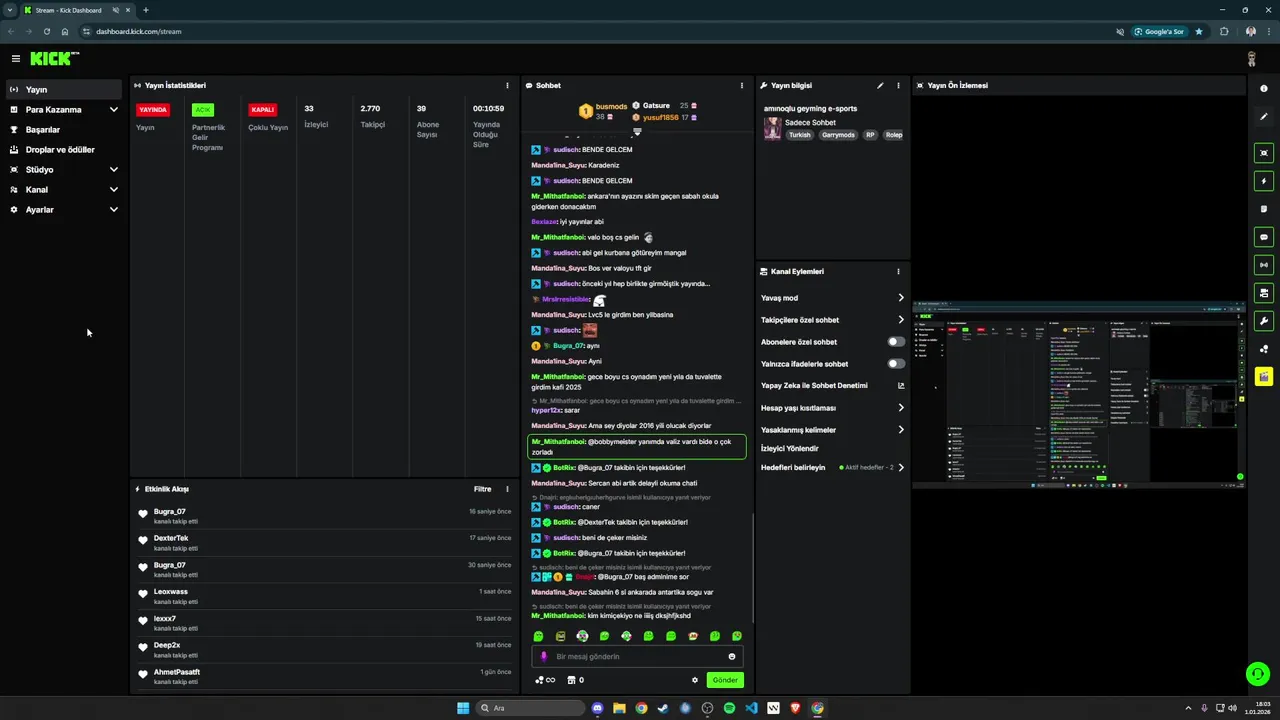Image resolution: width=1280 pixels, height=720 pixels.
Task: Click the yellow clapperboard clip icon
Action: (1264, 377)
